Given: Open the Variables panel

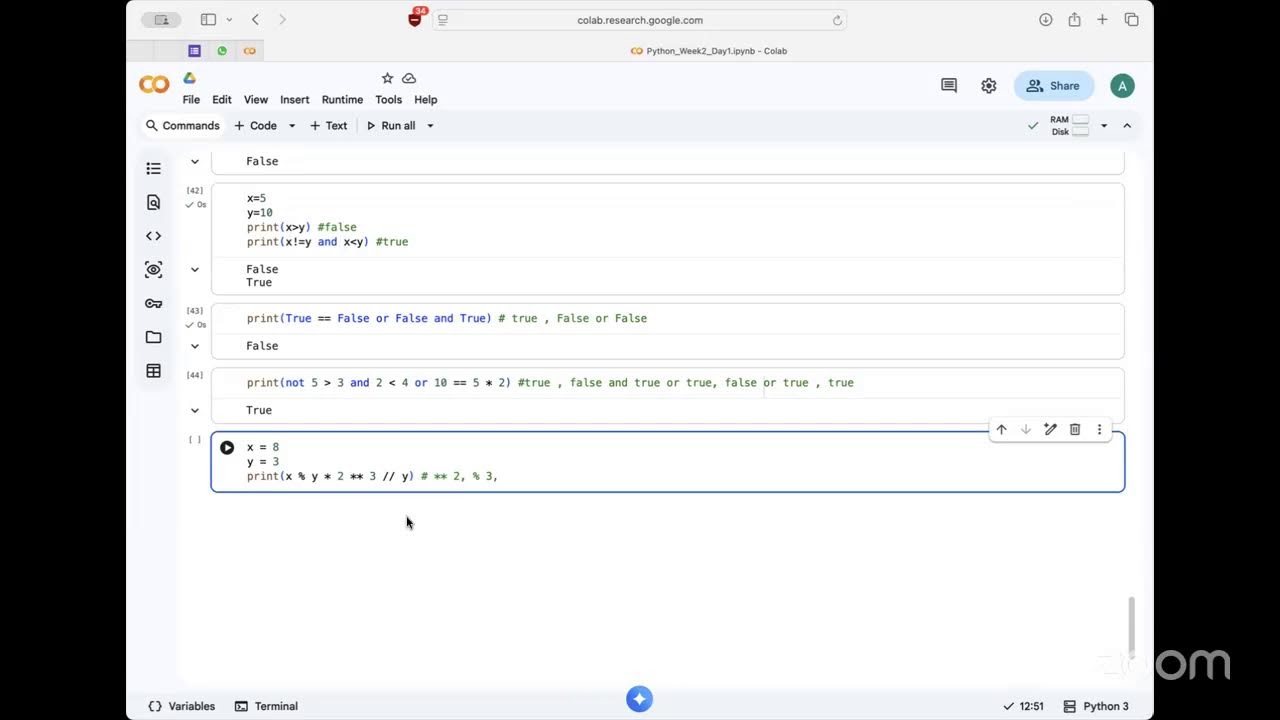Looking at the screenshot, I should pyautogui.click(x=182, y=706).
